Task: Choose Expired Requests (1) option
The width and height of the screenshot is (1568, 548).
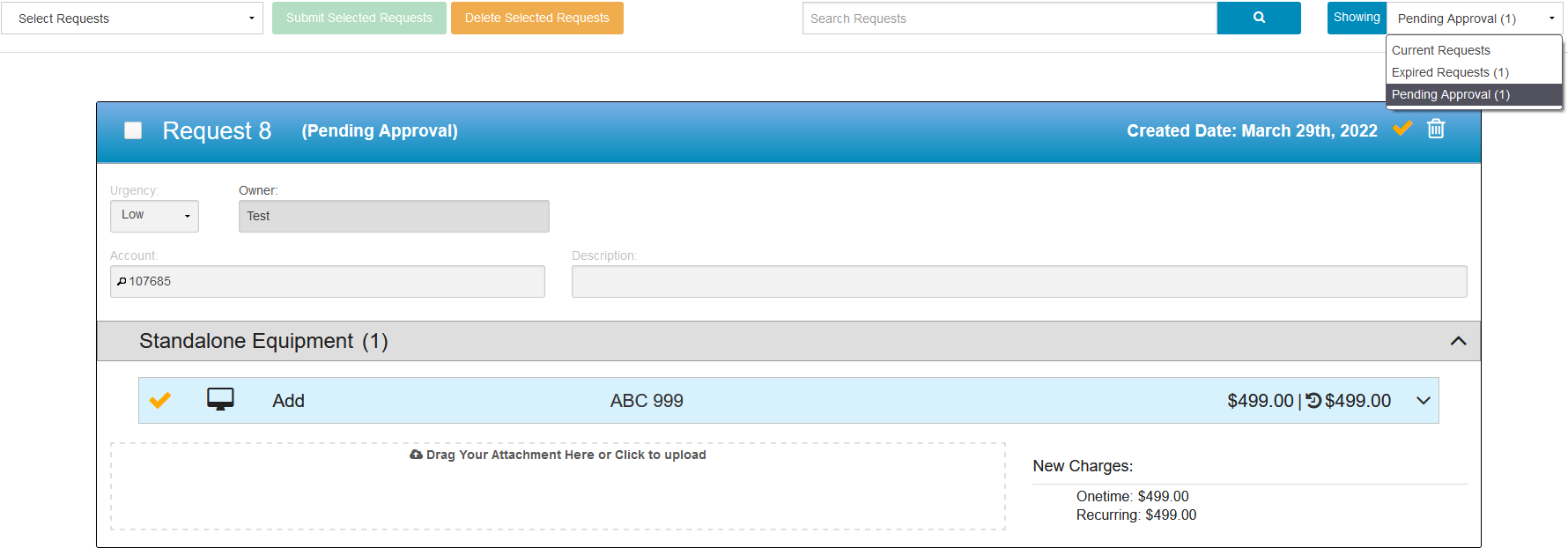Action: [1449, 72]
